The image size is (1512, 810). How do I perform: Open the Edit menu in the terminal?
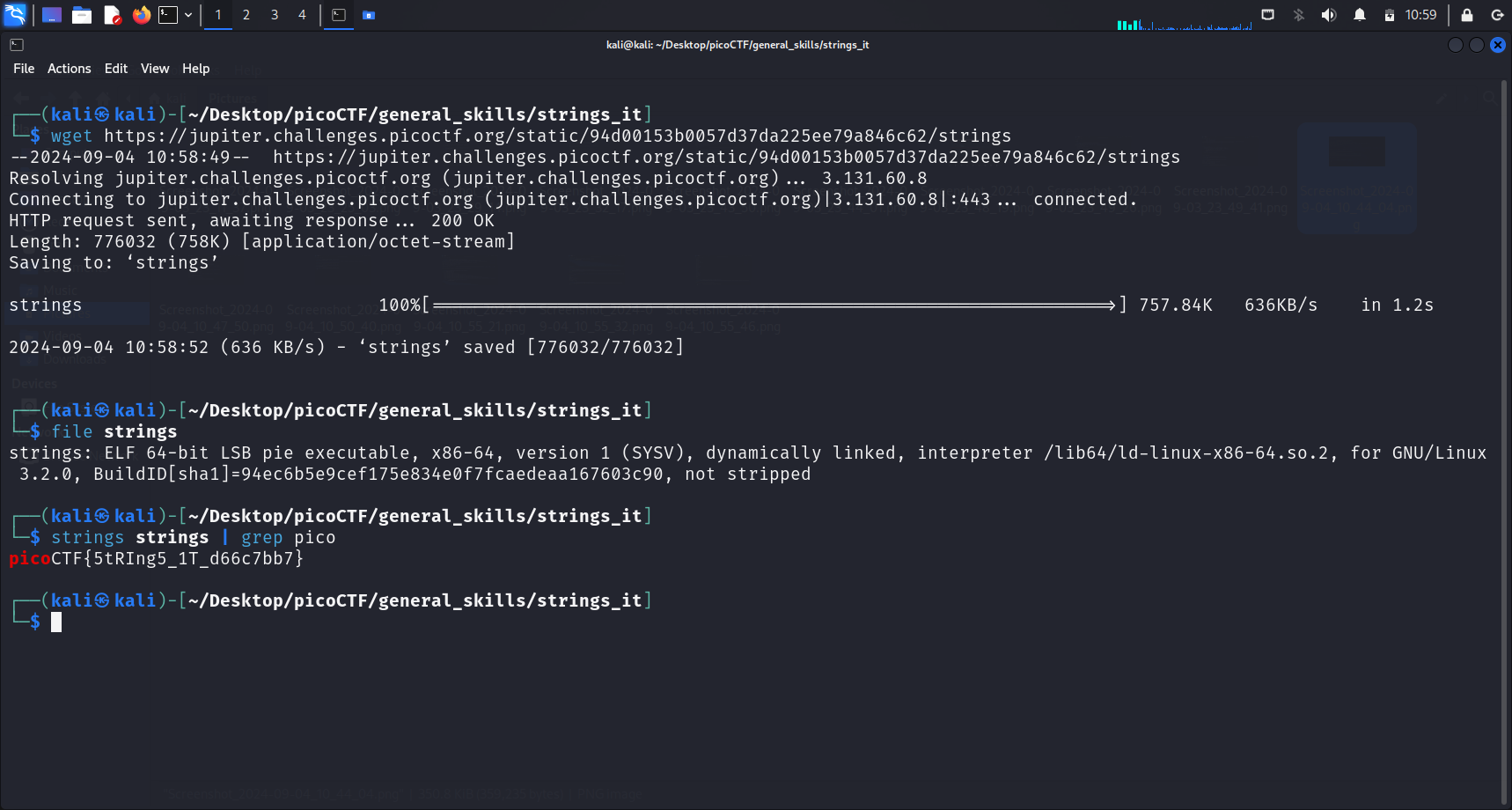[115, 69]
